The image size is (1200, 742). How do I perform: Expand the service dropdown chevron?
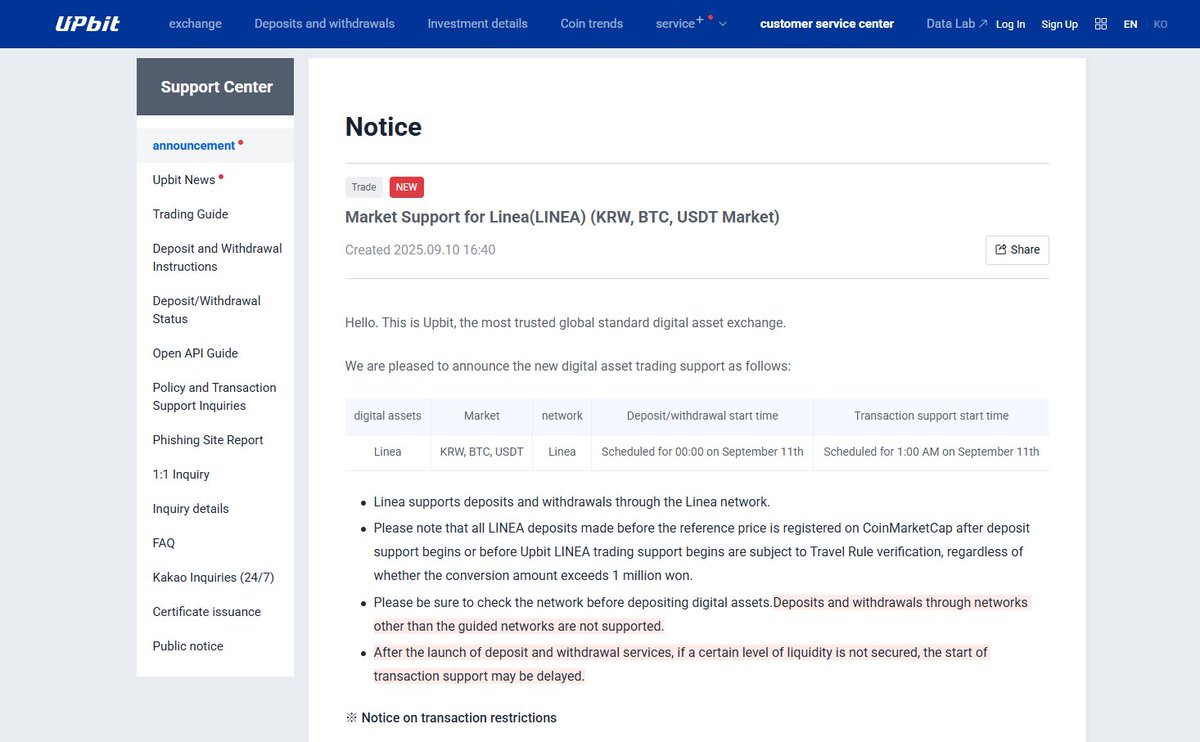point(723,24)
